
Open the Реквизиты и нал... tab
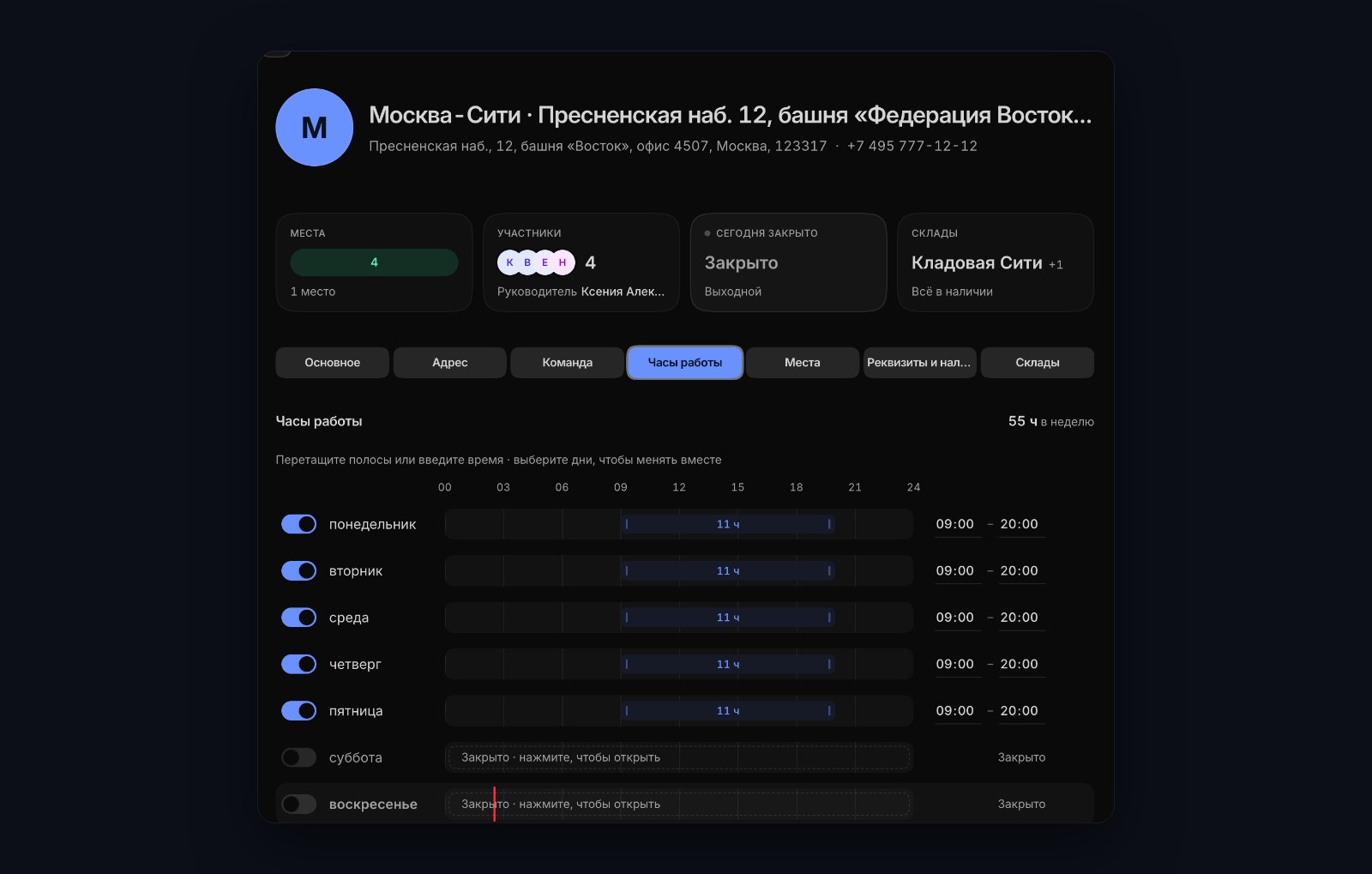919,362
